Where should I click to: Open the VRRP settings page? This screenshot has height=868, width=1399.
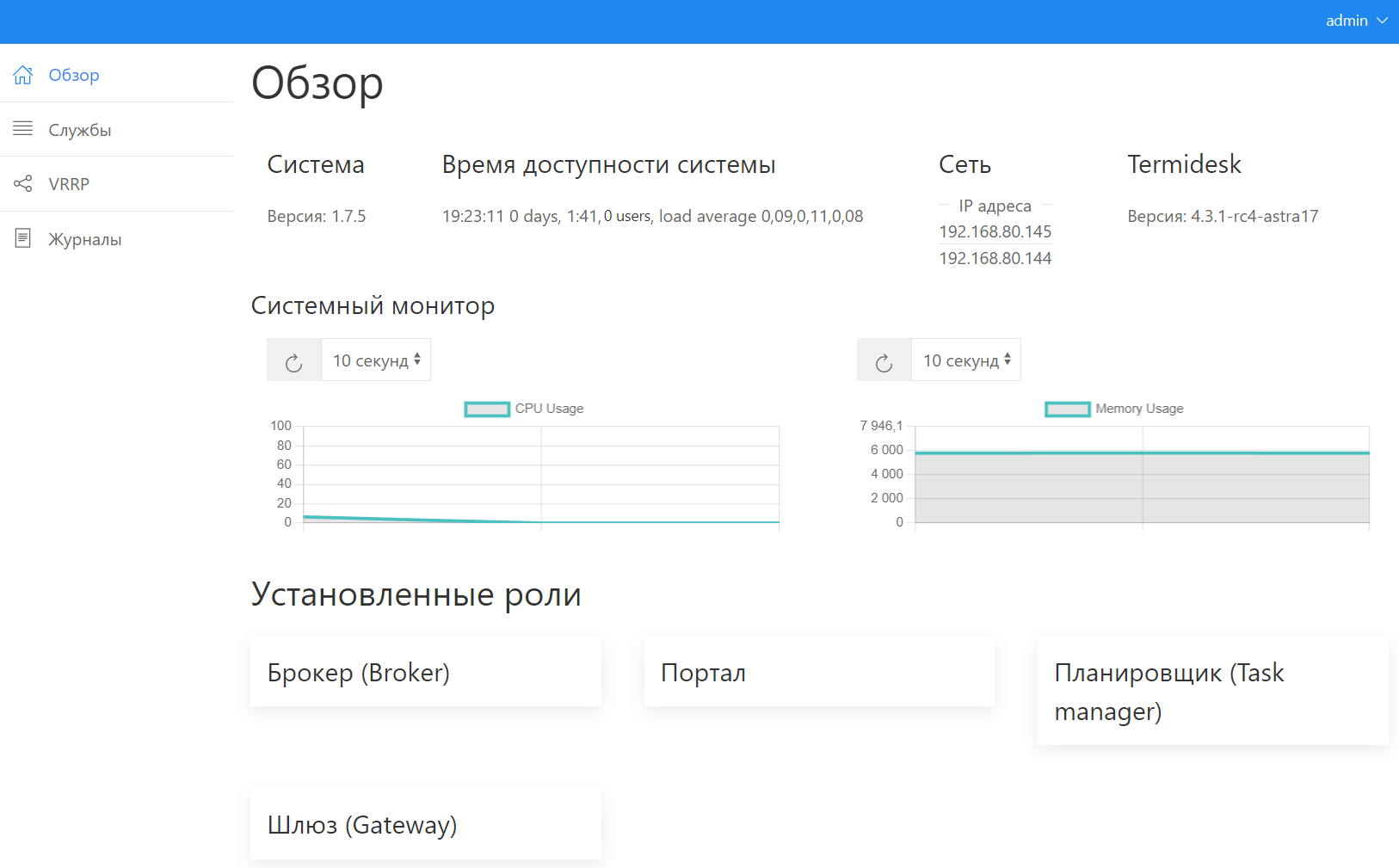coord(69,184)
